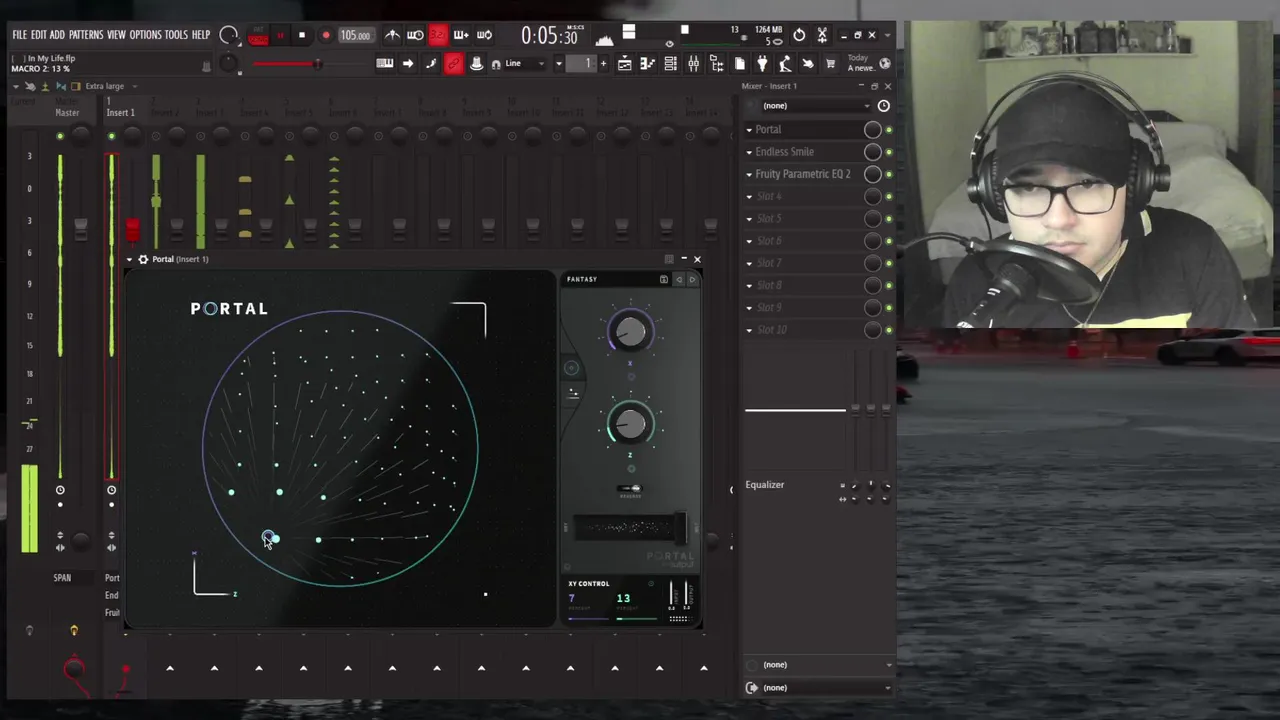This screenshot has width=1280, height=720.
Task: Open the playlist view icon
Action: (625, 63)
